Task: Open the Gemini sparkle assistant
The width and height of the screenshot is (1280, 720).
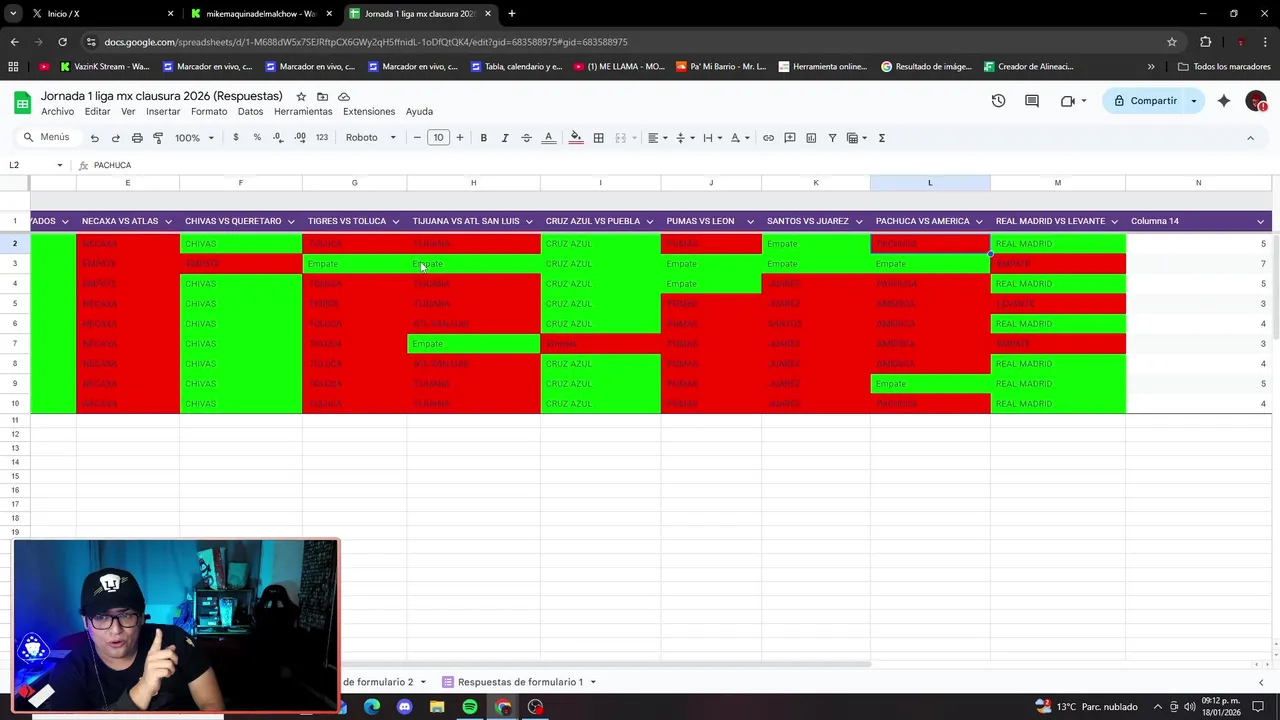Action: [1224, 101]
